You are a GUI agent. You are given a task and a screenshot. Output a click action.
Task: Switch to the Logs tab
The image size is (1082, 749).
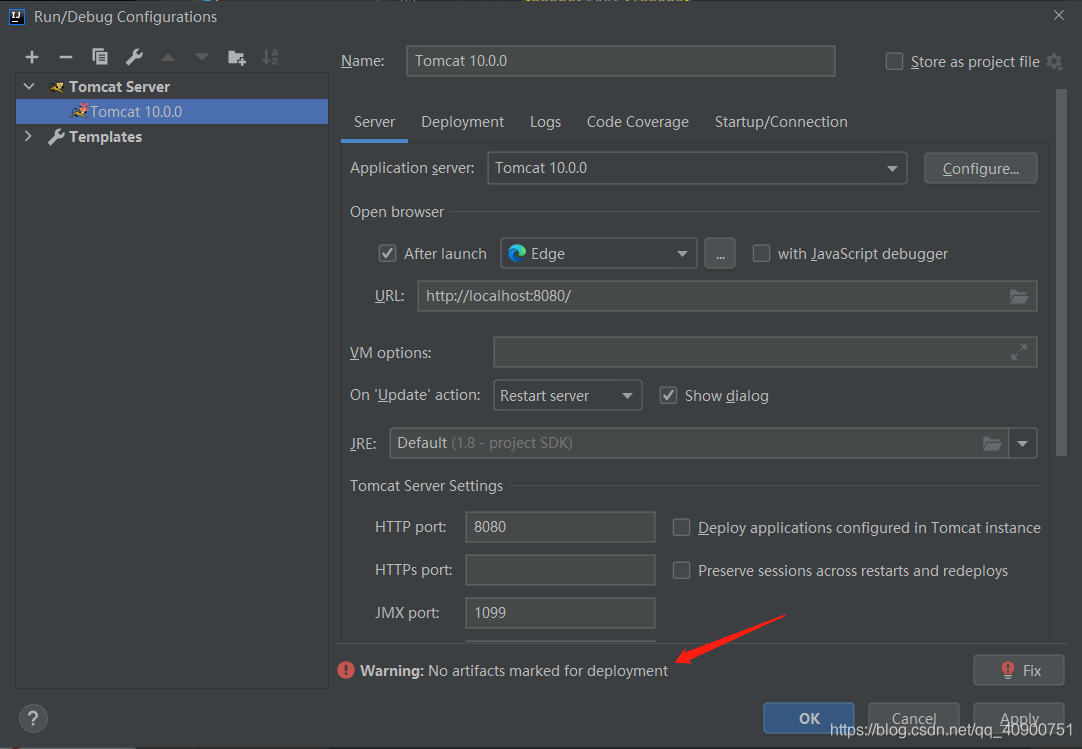point(545,122)
